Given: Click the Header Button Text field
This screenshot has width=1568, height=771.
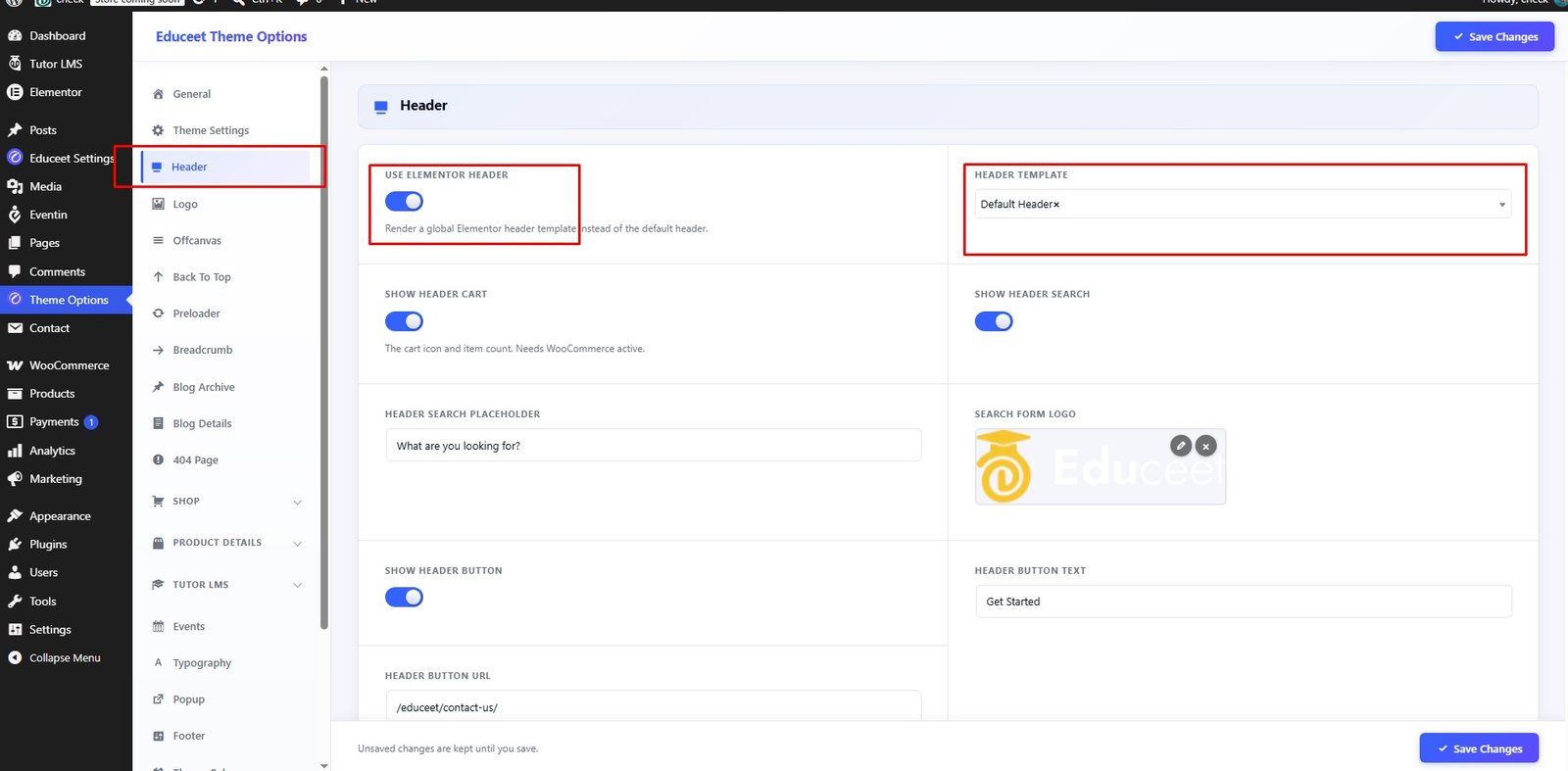Looking at the screenshot, I should coord(1244,602).
